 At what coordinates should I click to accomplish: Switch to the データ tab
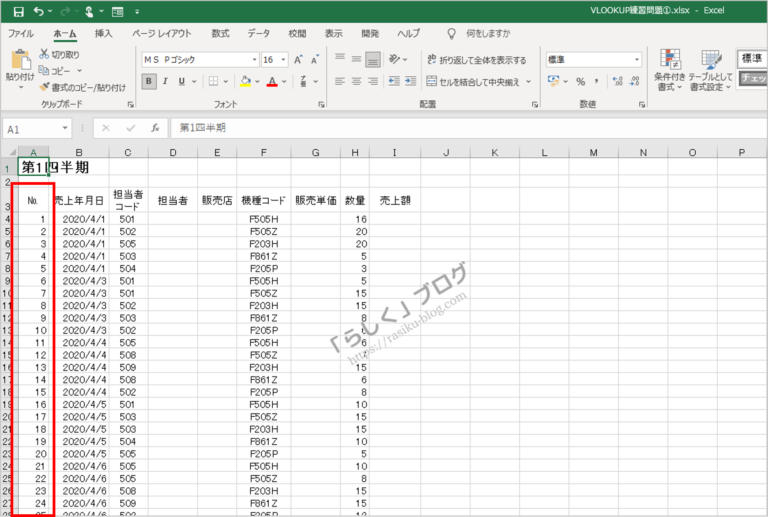tap(258, 34)
